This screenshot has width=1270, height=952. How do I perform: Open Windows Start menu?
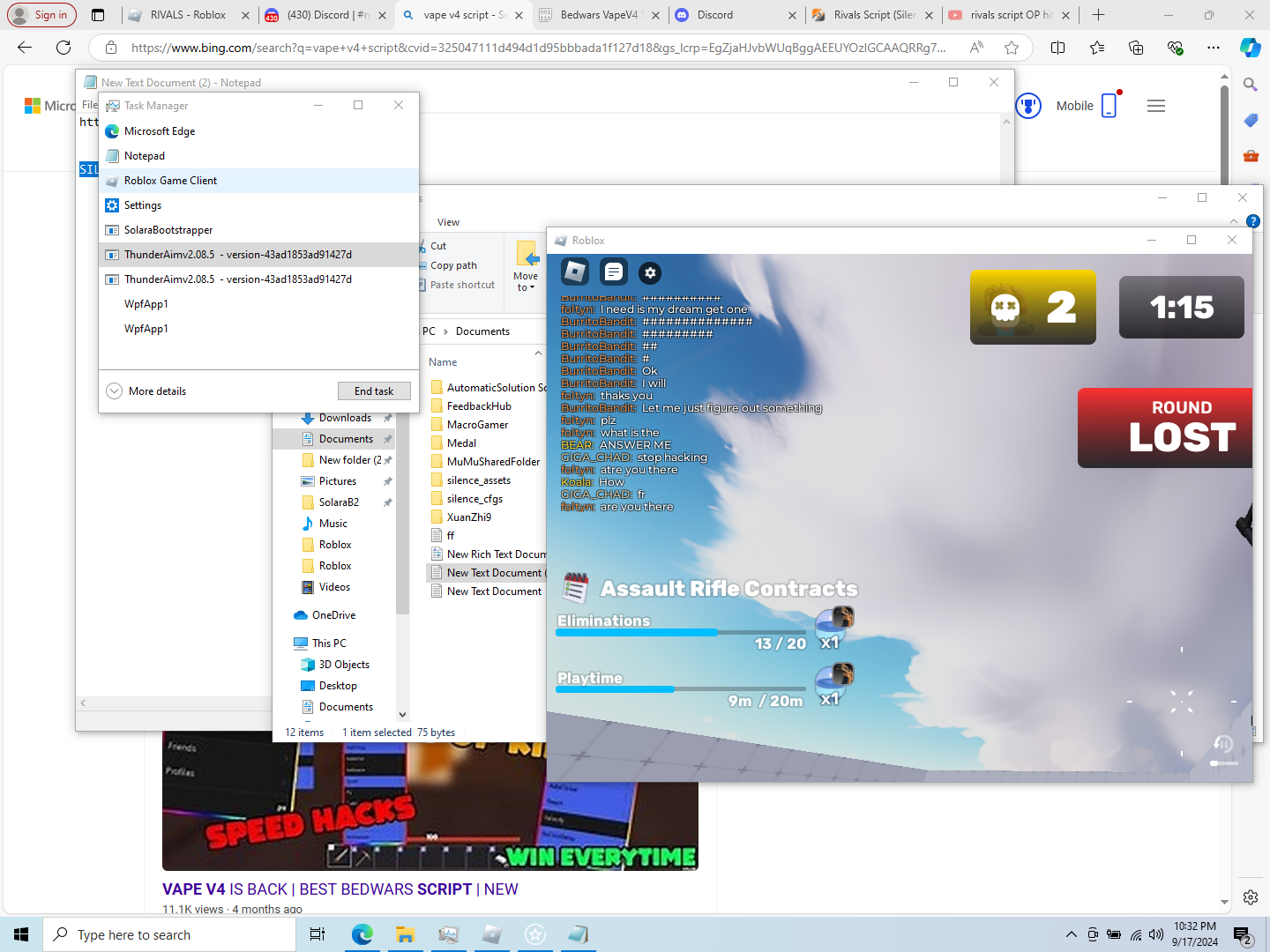(21, 934)
